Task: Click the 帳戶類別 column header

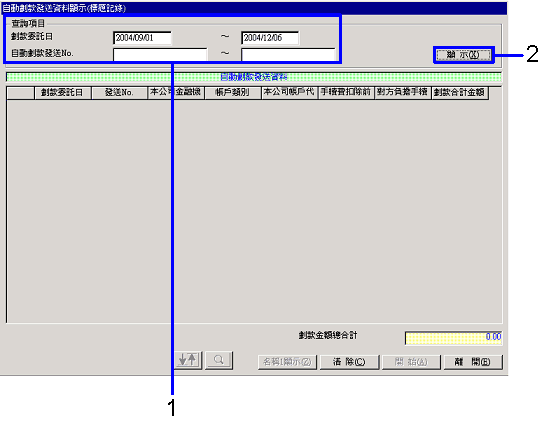Action: (x=233, y=93)
